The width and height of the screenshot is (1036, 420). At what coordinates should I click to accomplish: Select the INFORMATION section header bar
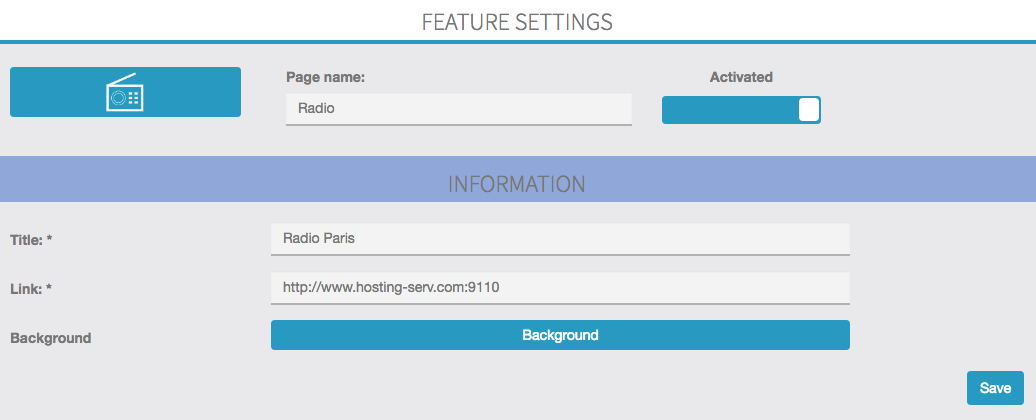pyautogui.click(x=517, y=184)
